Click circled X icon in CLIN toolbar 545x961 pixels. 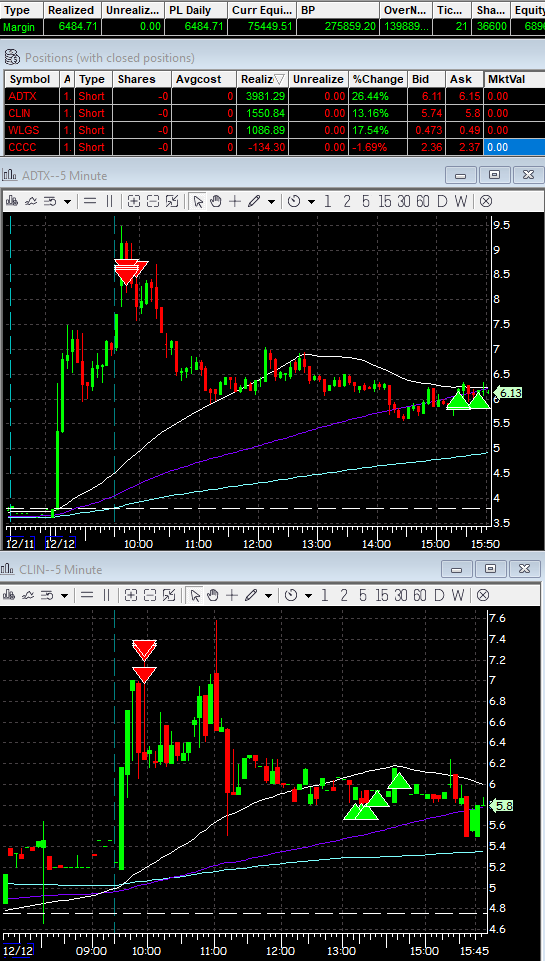pos(482,594)
